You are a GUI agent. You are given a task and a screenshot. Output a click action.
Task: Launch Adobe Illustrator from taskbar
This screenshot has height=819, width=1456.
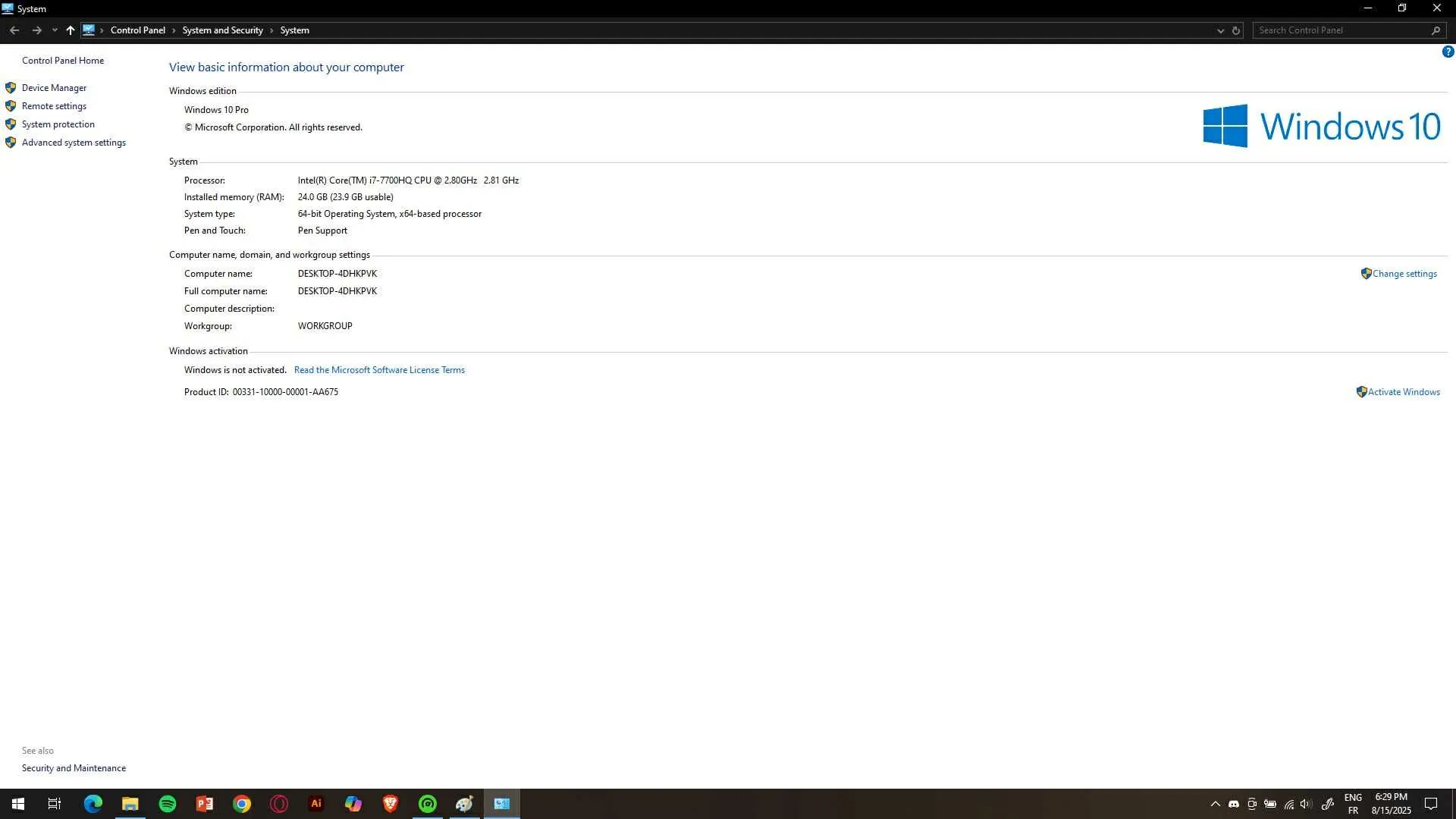click(315, 804)
